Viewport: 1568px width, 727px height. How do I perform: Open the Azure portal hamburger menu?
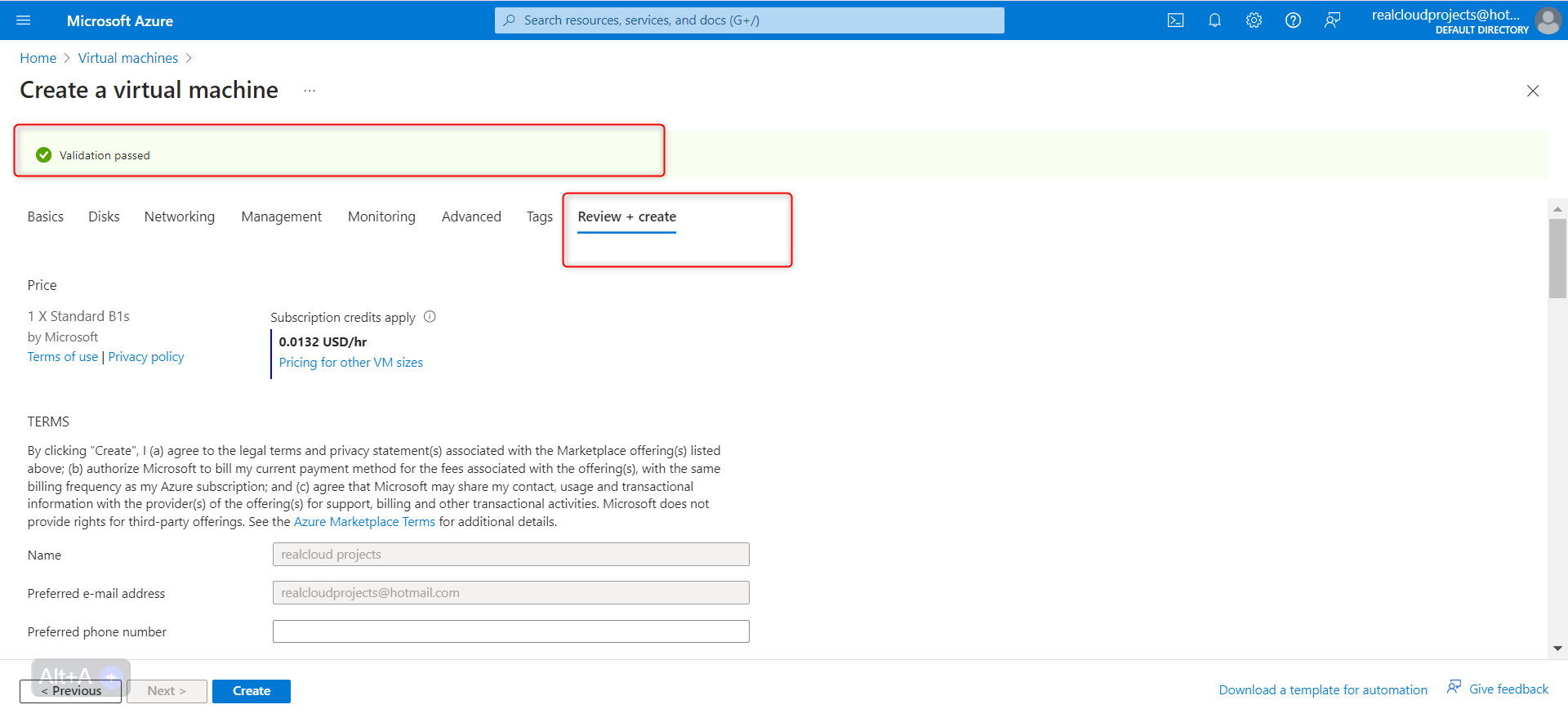point(23,20)
